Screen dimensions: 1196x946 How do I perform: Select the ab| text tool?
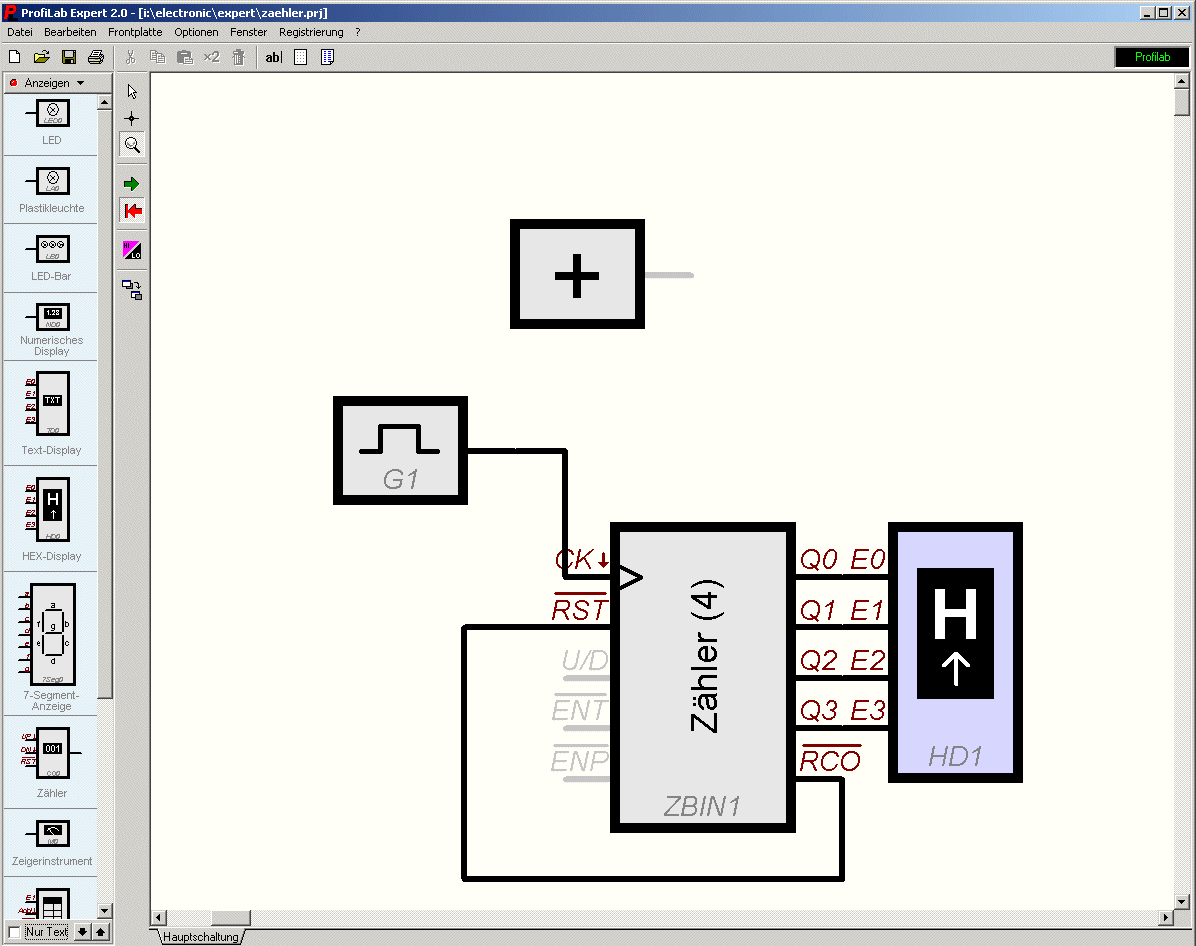(x=274, y=57)
